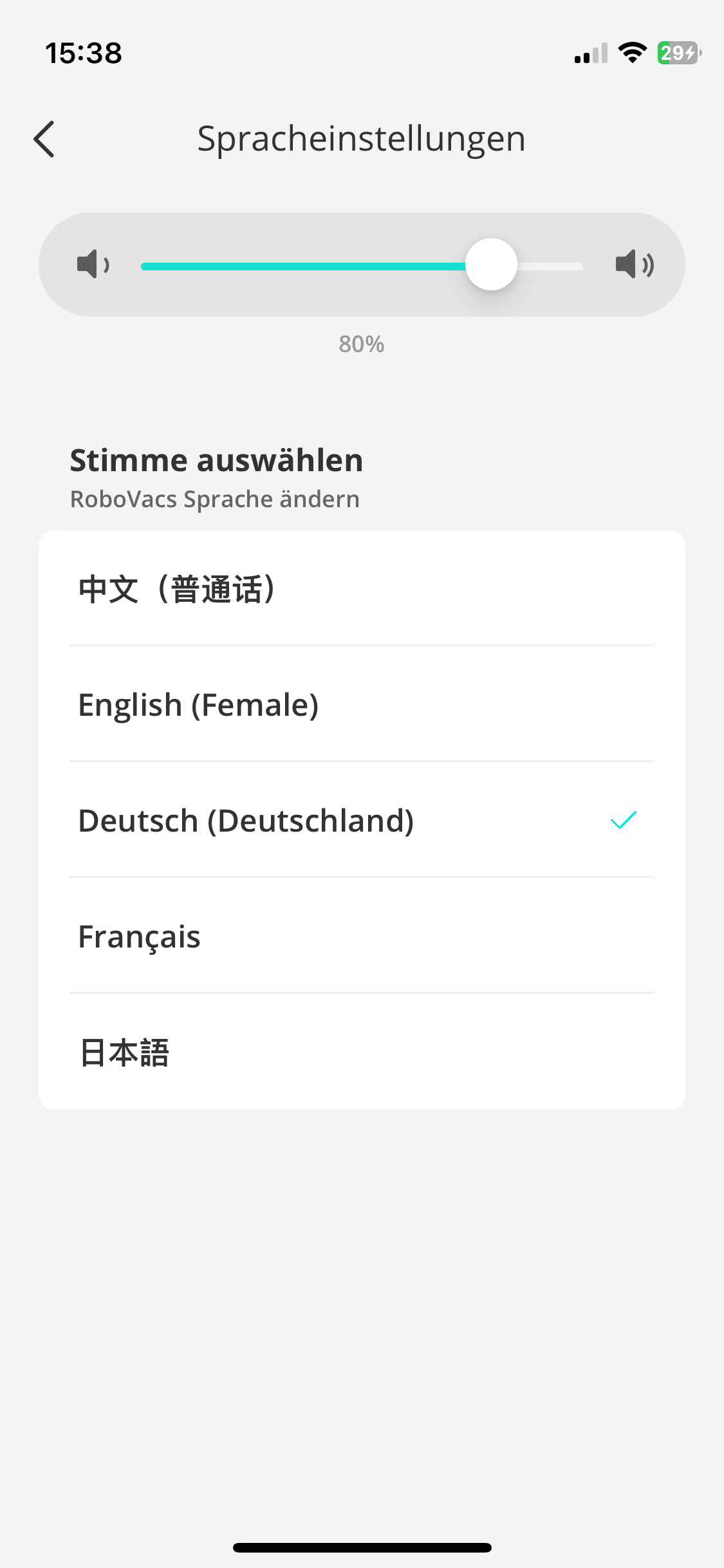Image resolution: width=724 pixels, height=1568 pixels.
Task: Click the white volume slider knob
Action: coord(491,265)
